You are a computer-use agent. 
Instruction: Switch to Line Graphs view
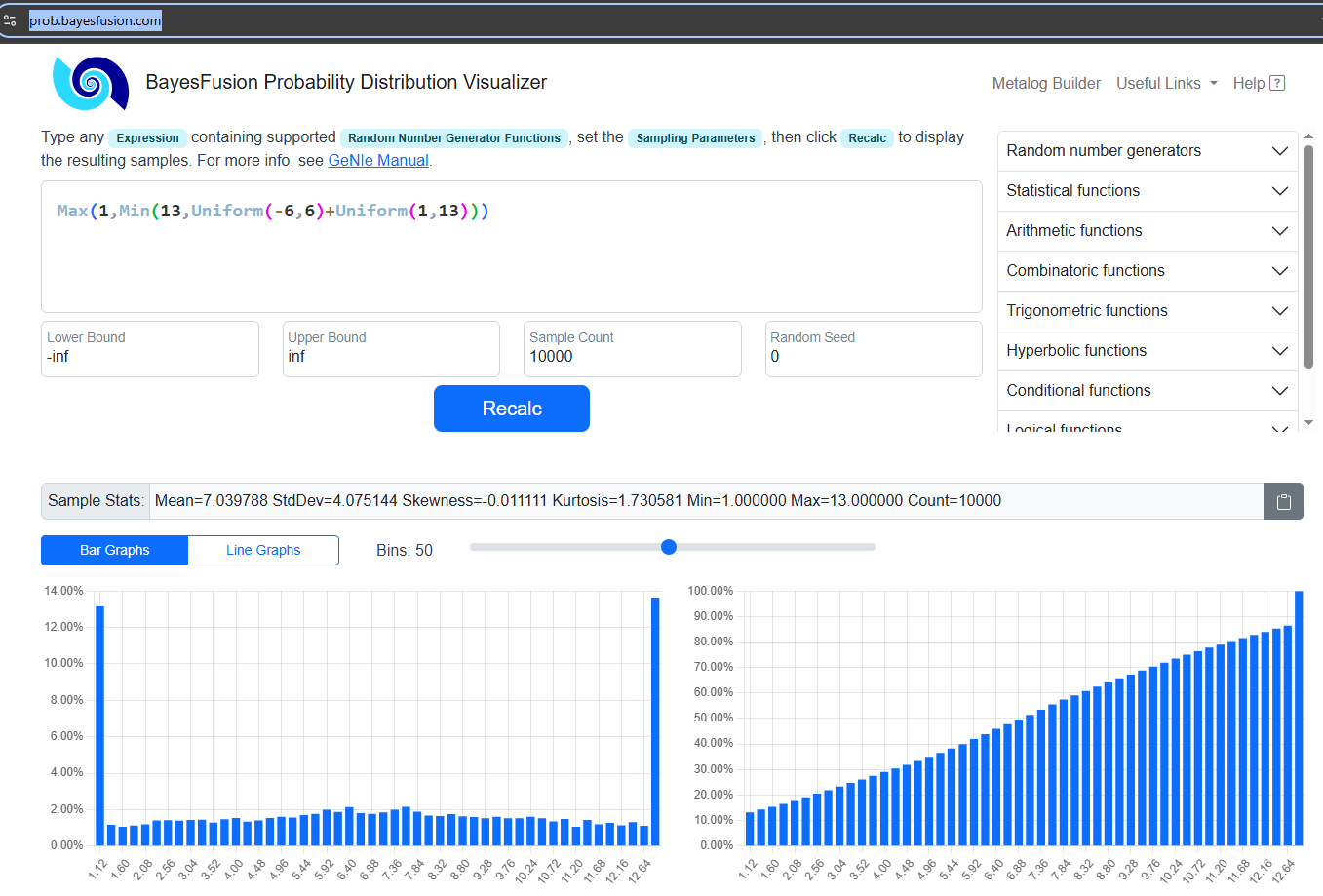click(263, 550)
